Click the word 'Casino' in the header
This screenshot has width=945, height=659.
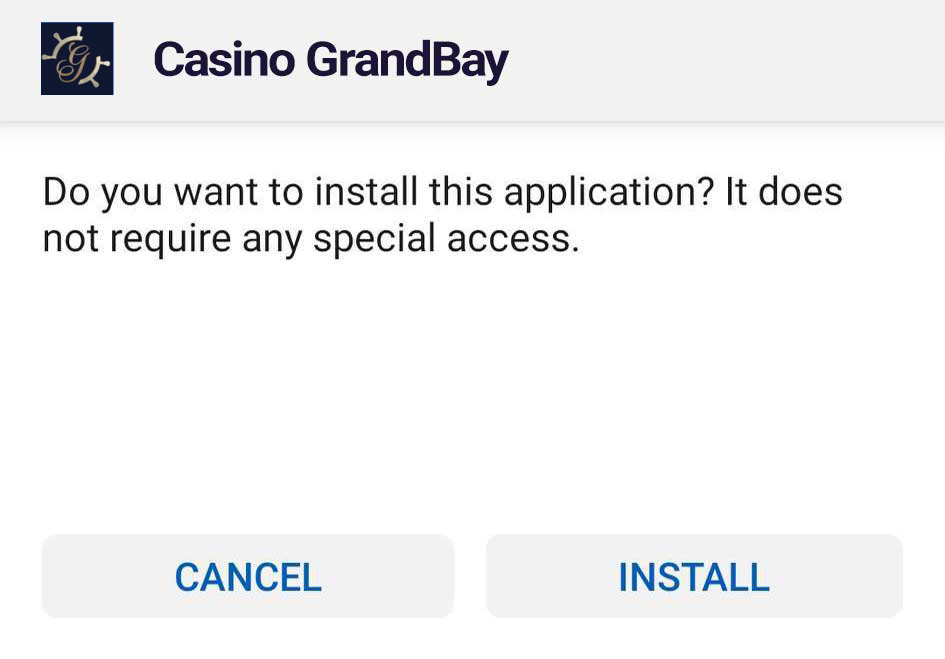(x=224, y=60)
